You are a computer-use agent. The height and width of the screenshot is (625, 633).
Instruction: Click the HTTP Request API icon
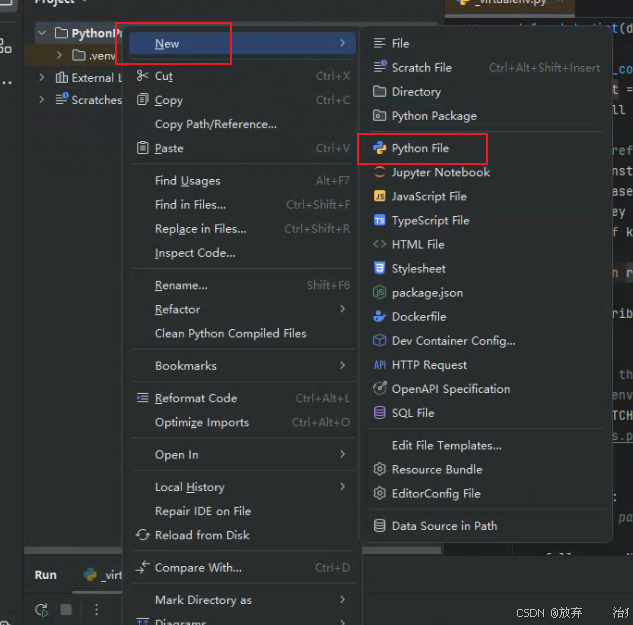(x=379, y=365)
